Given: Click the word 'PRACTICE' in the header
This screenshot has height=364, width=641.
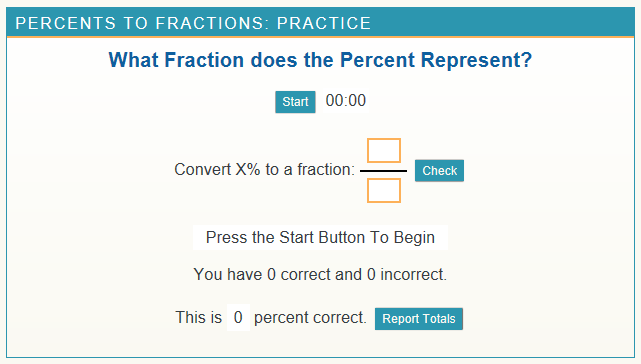Looking at the screenshot, I should (324, 23).
